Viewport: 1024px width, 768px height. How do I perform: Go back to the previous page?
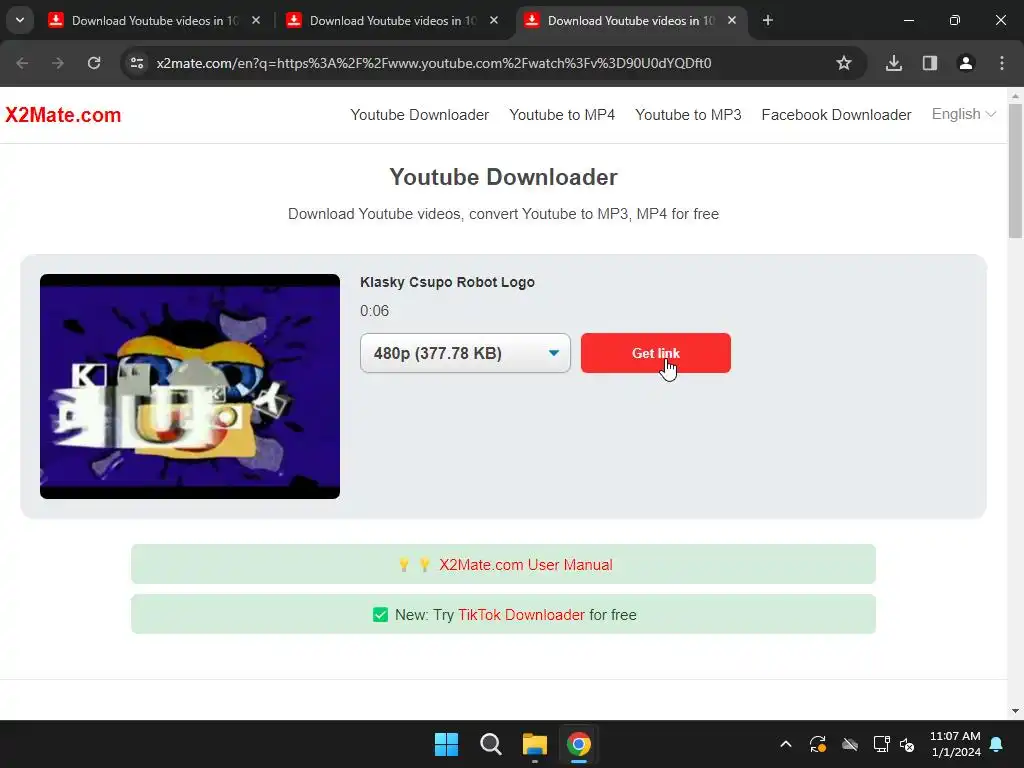(x=22, y=63)
